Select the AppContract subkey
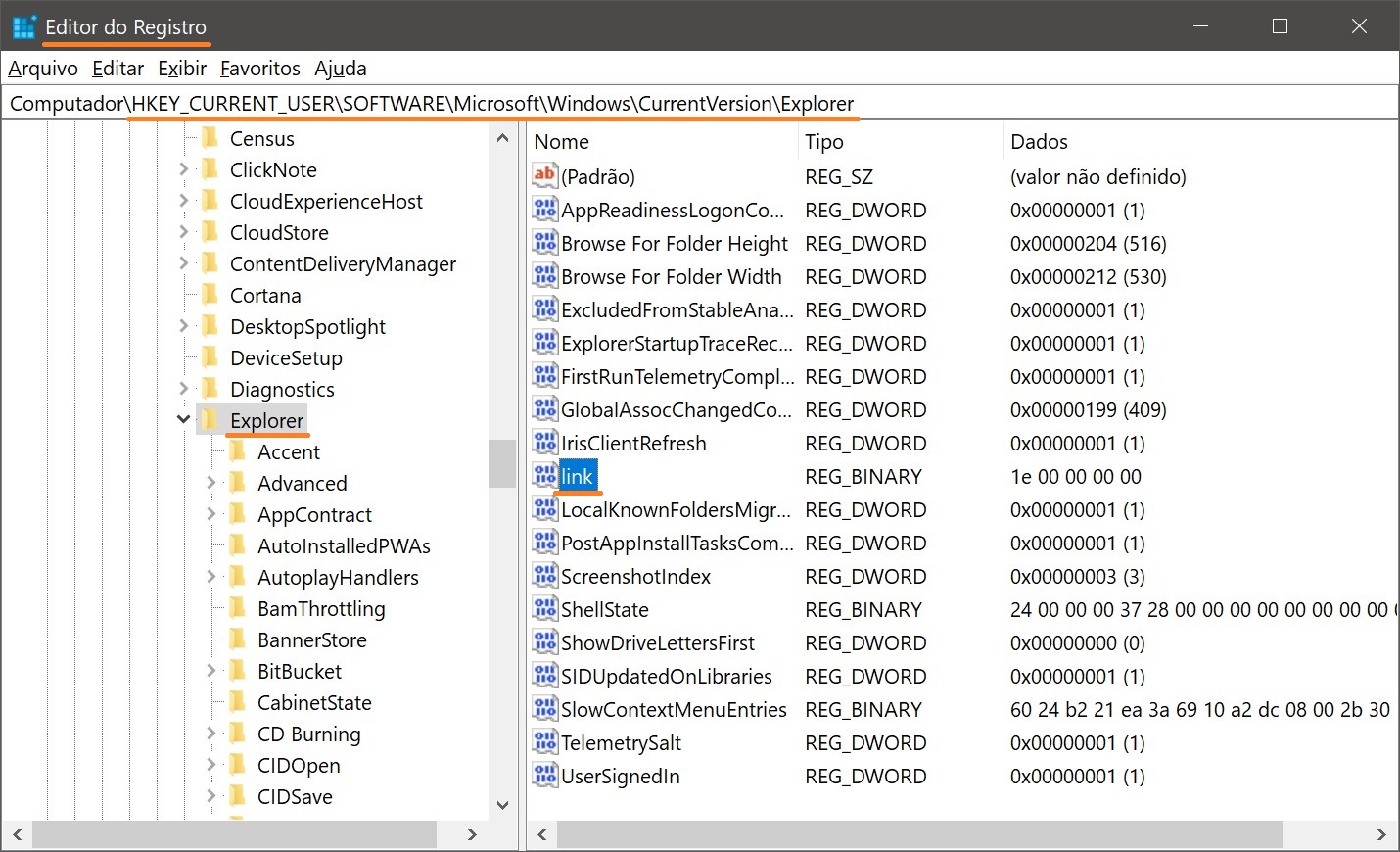The height and width of the screenshot is (852, 1400). (x=314, y=514)
